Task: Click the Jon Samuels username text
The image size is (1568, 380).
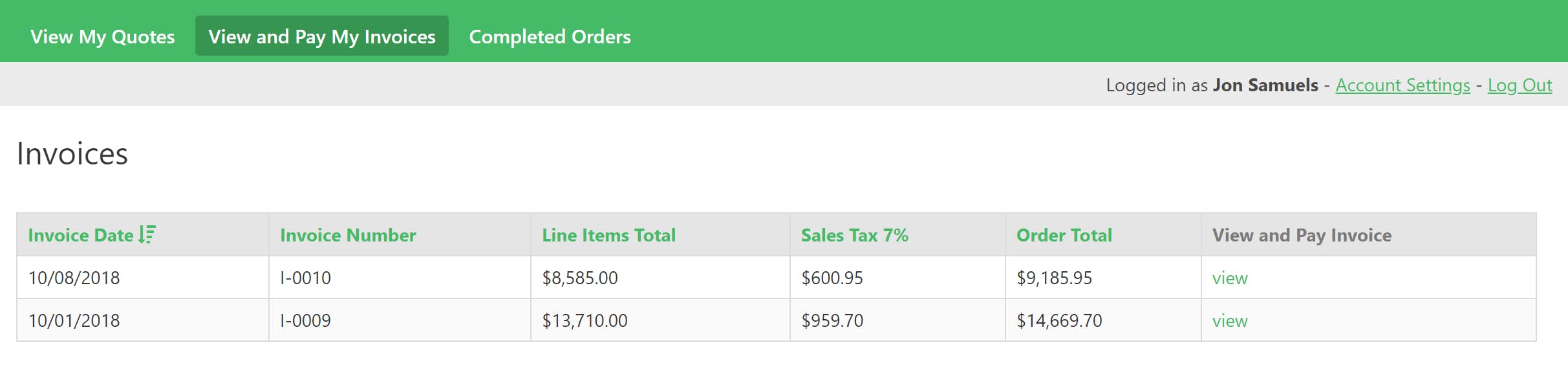Action: (1265, 85)
